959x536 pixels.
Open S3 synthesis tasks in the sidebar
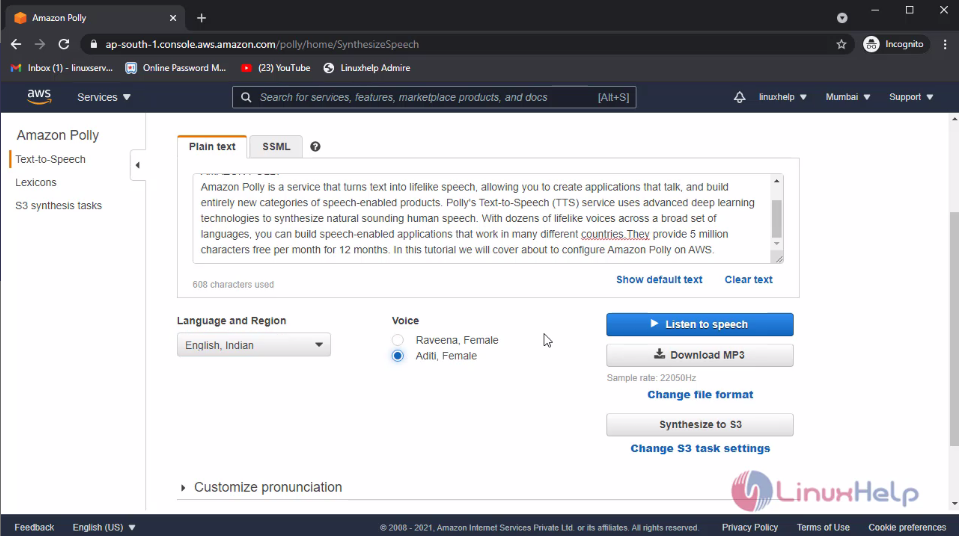click(x=59, y=206)
